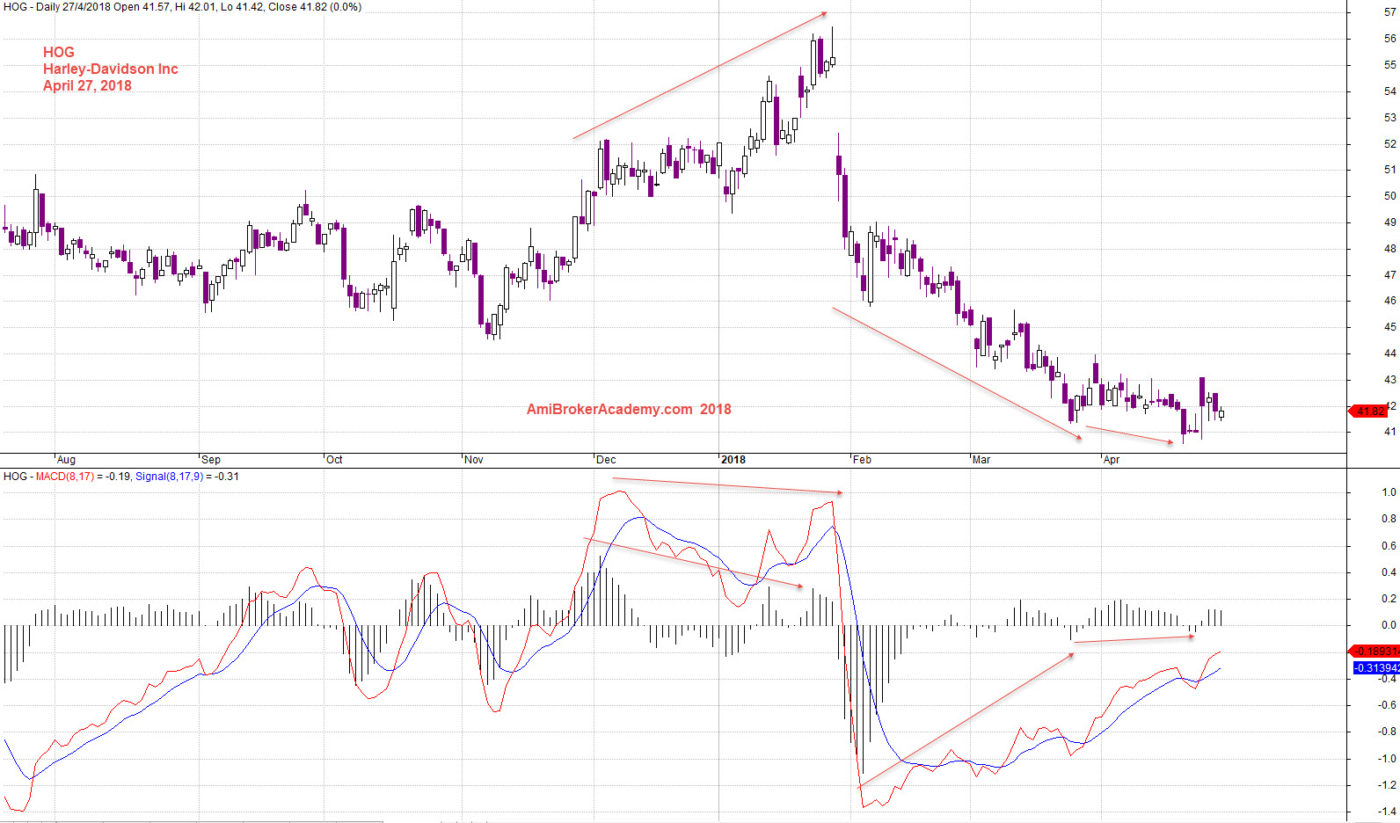
Task: Click the -1.4 value on the MACD axis
Action: tap(1386, 812)
